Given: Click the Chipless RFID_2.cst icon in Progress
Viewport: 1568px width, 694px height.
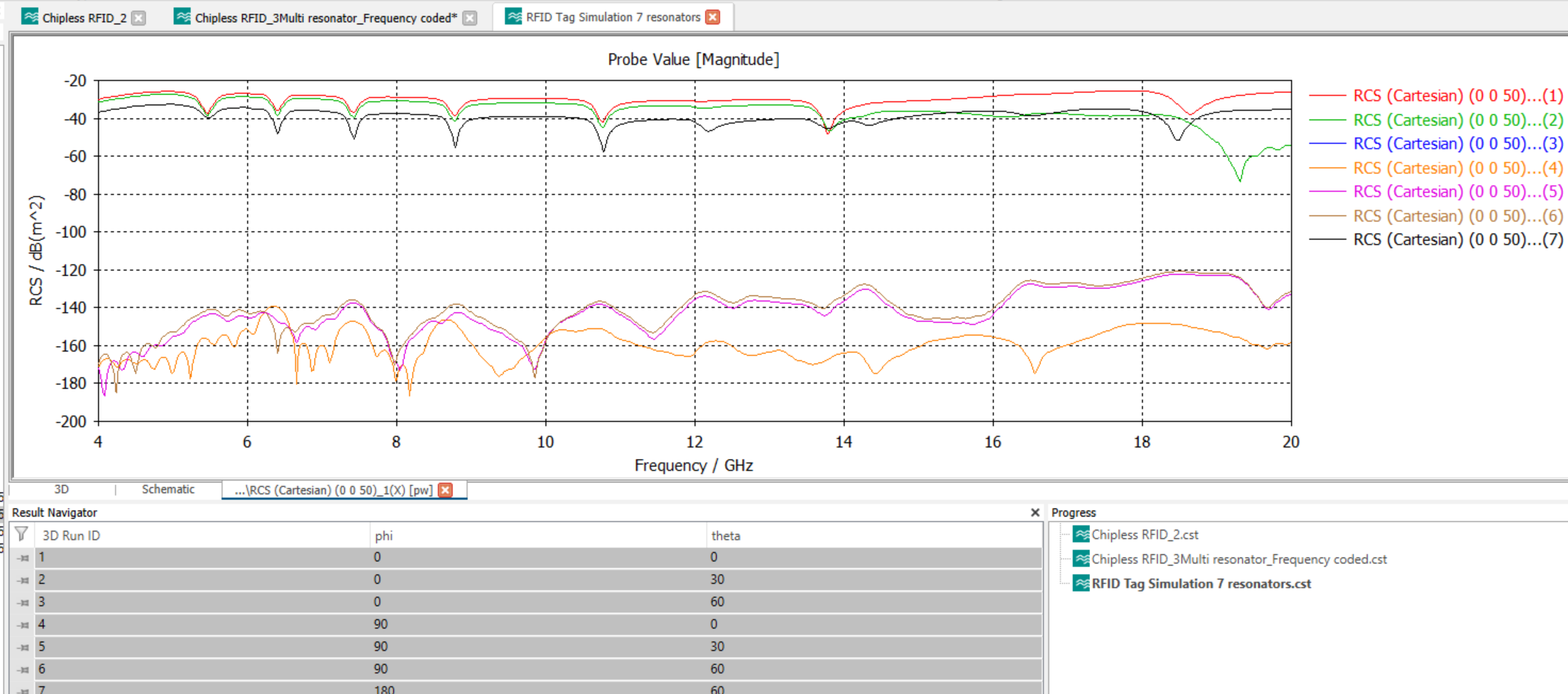Looking at the screenshot, I should [1081, 534].
